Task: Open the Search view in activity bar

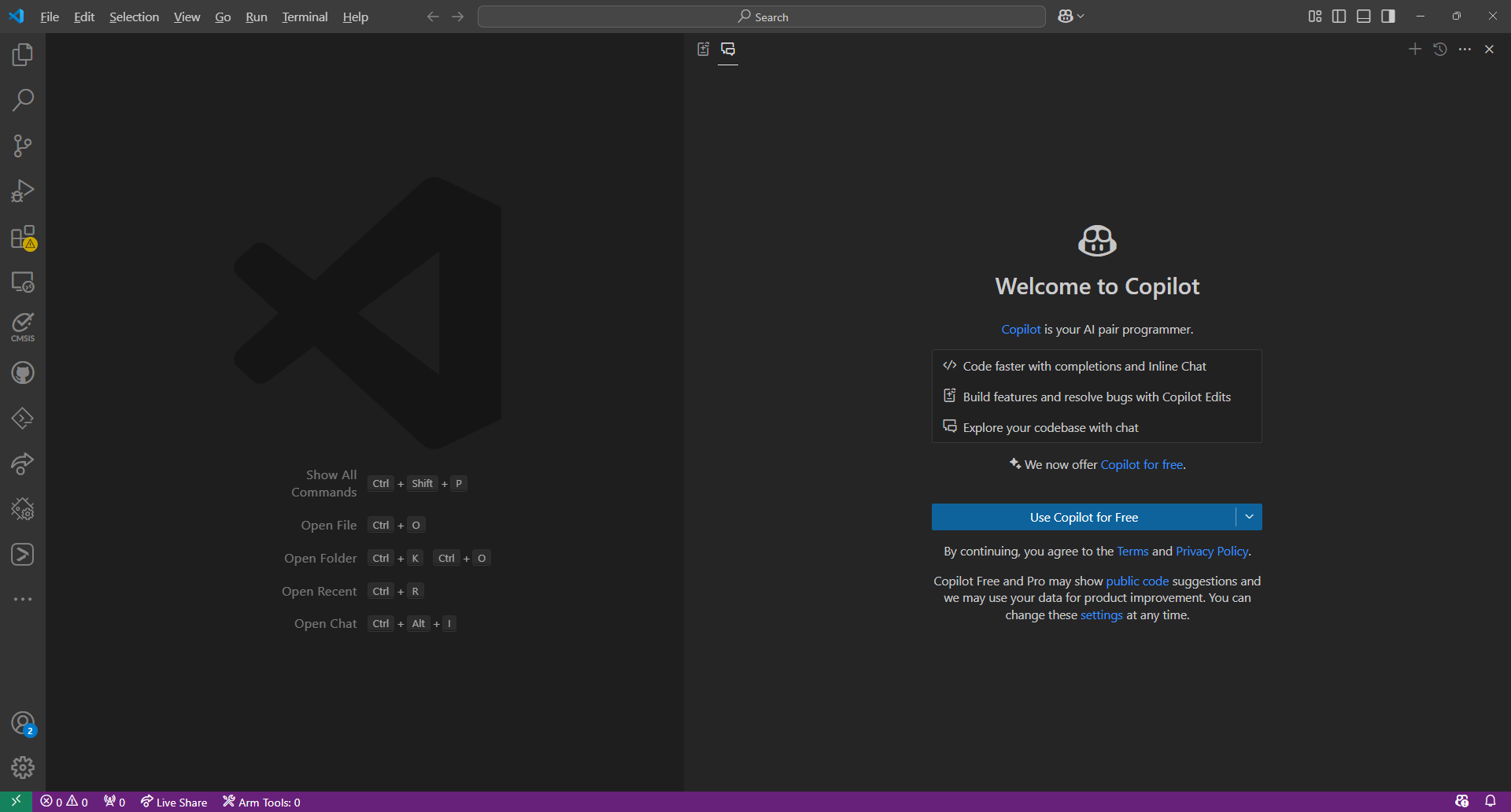Action: 23,100
